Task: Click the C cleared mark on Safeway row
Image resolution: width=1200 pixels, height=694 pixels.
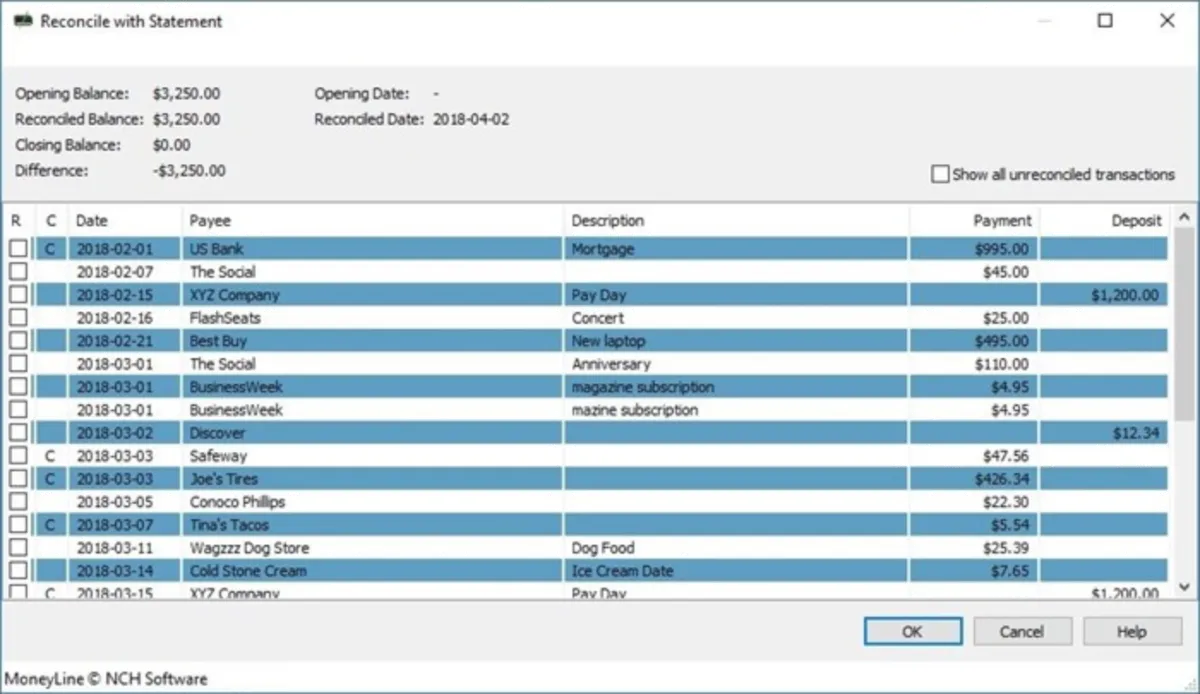Action: tap(50, 456)
